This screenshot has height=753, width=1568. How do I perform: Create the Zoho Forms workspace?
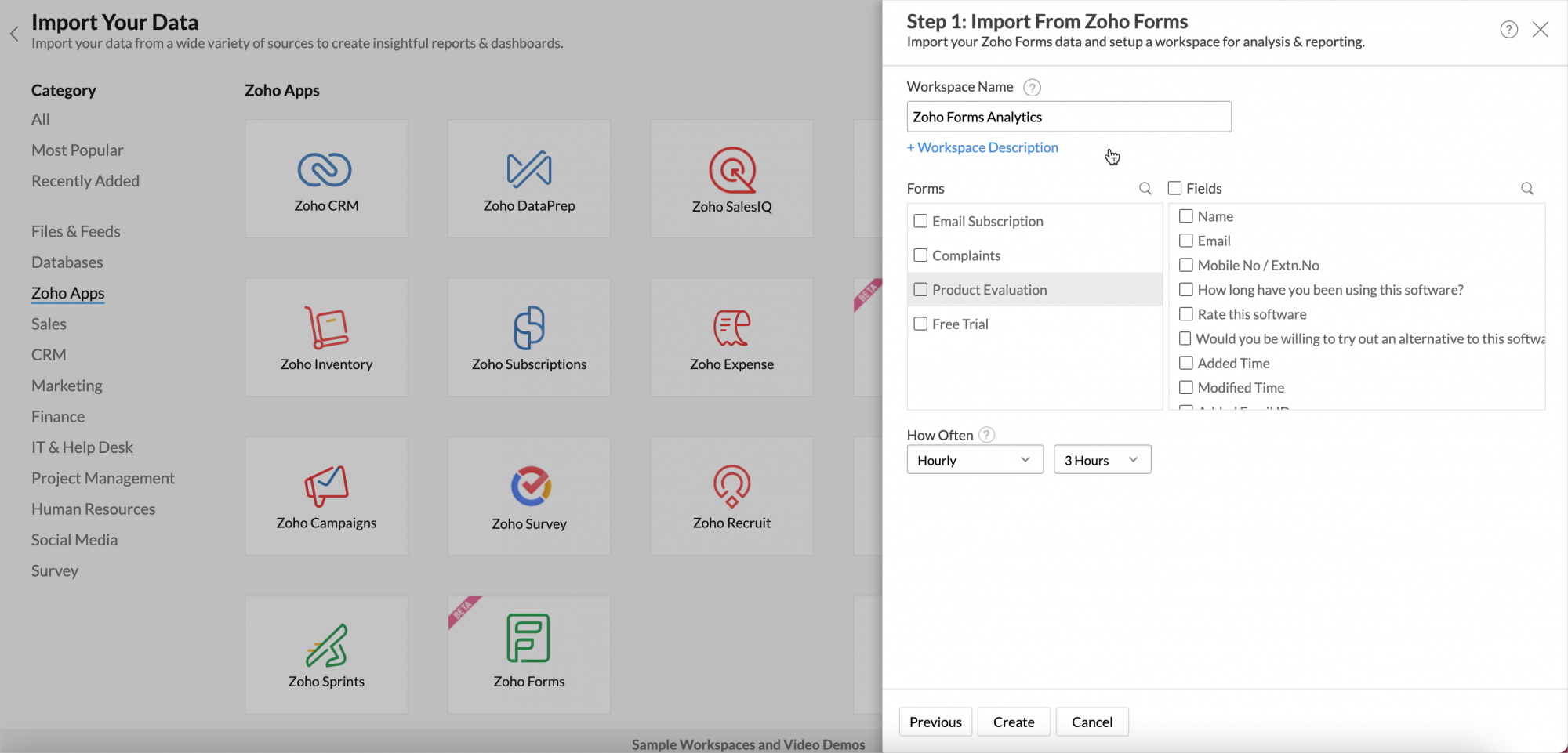(1013, 722)
